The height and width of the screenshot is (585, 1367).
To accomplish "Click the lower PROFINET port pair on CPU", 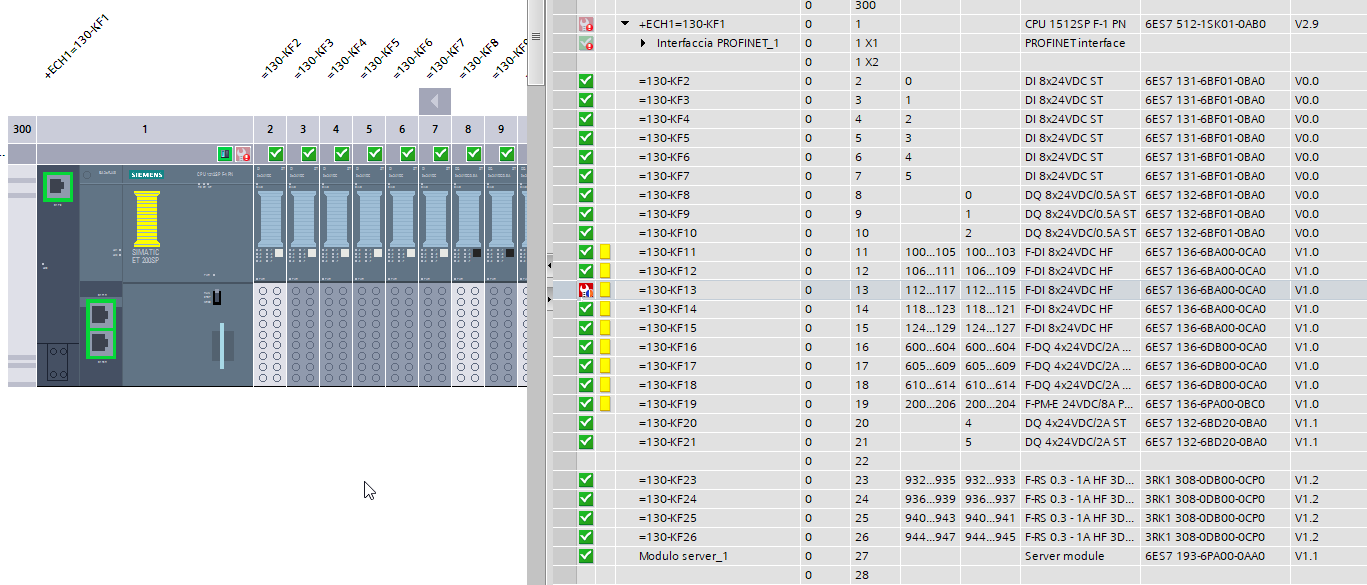I will pyautogui.click(x=100, y=329).
